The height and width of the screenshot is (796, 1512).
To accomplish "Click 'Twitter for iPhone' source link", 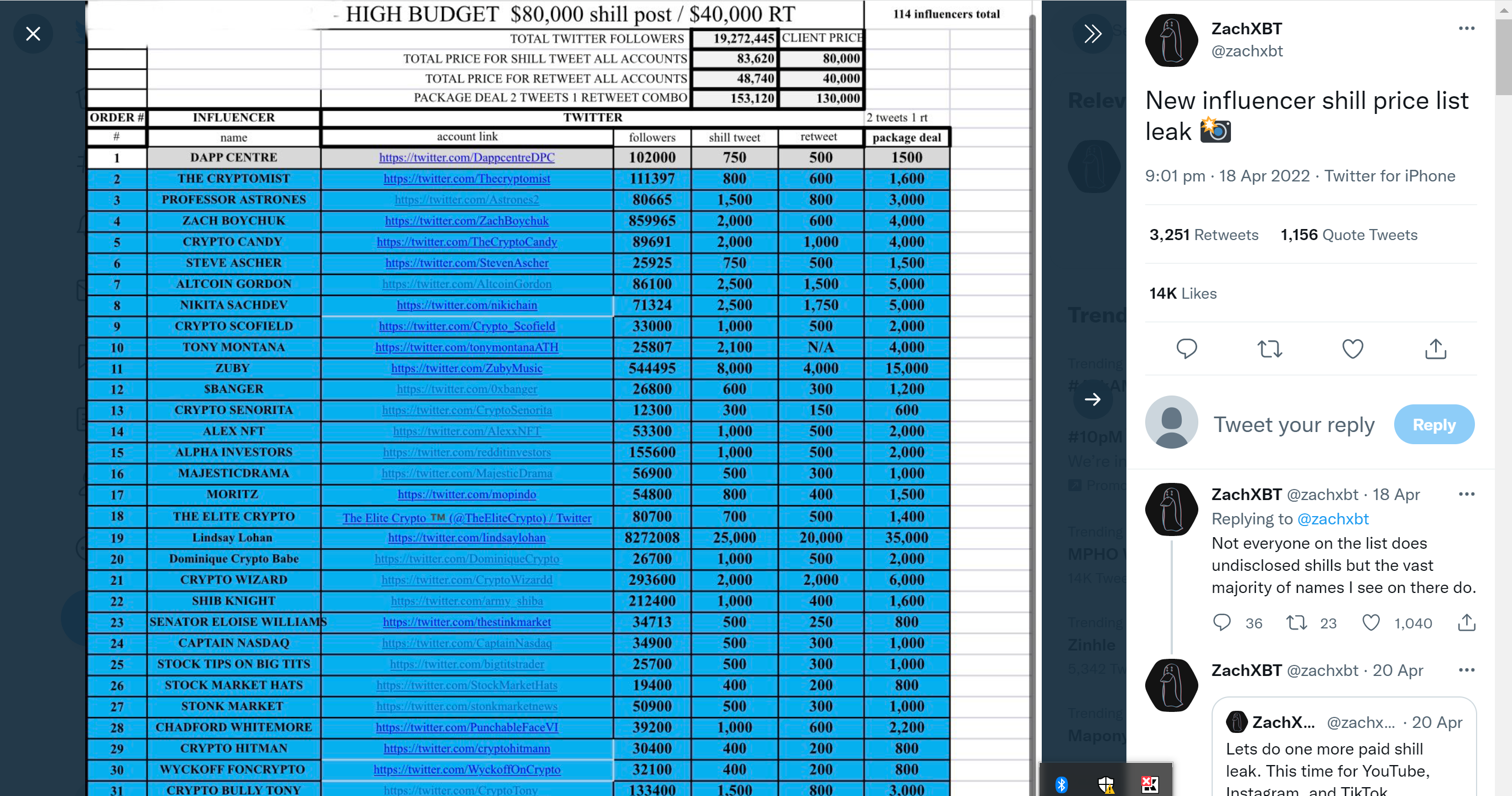I will (x=1389, y=176).
